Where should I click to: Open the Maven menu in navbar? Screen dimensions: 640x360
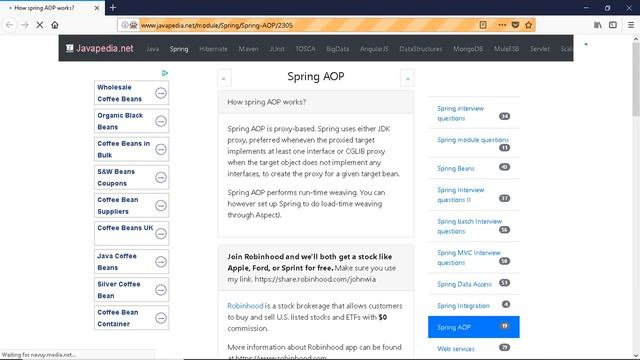(x=249, y=49)
